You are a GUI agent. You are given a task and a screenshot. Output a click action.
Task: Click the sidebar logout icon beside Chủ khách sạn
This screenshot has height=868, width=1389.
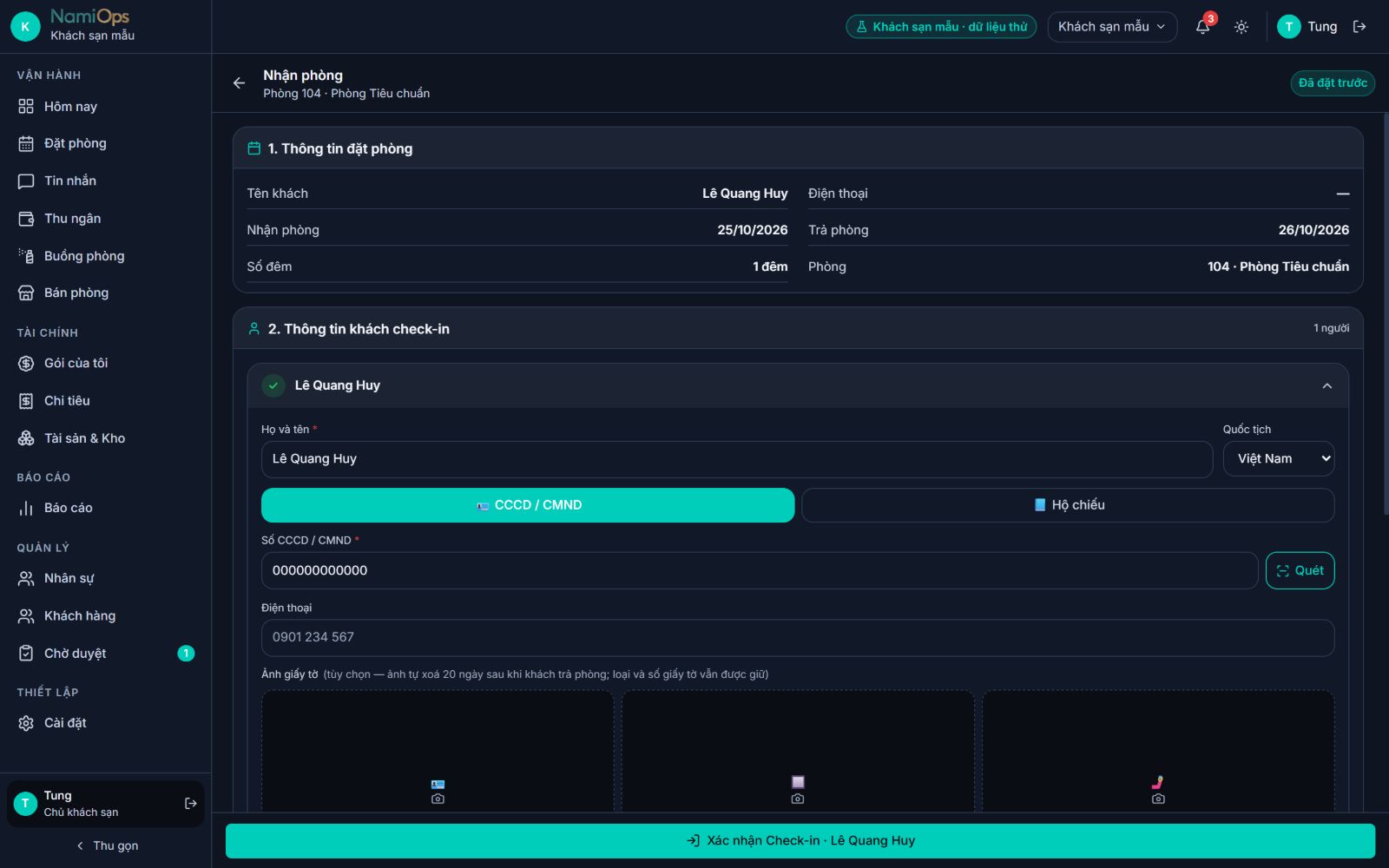[x=191, y=804]
